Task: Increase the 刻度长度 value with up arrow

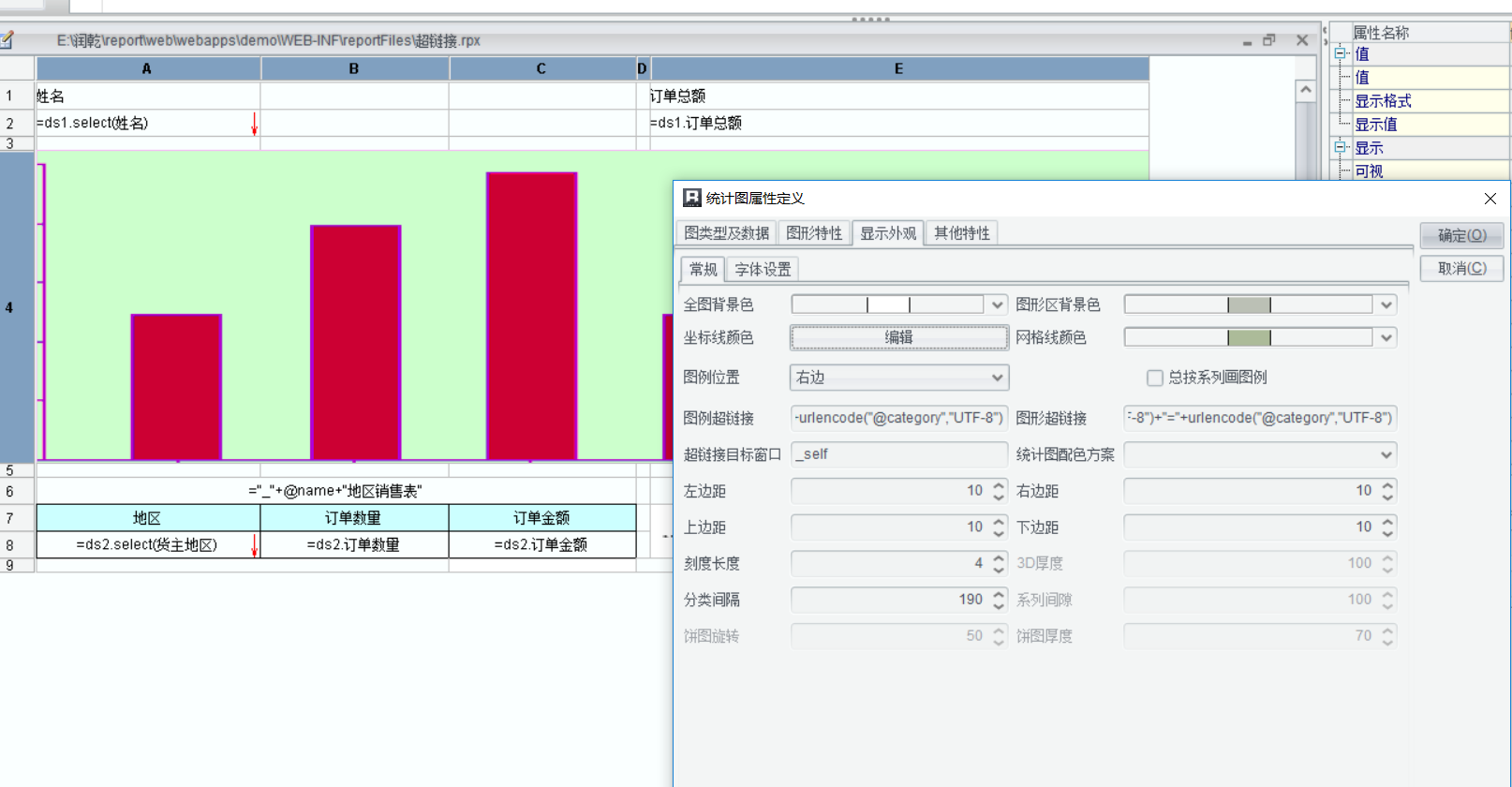Action: 999,557
